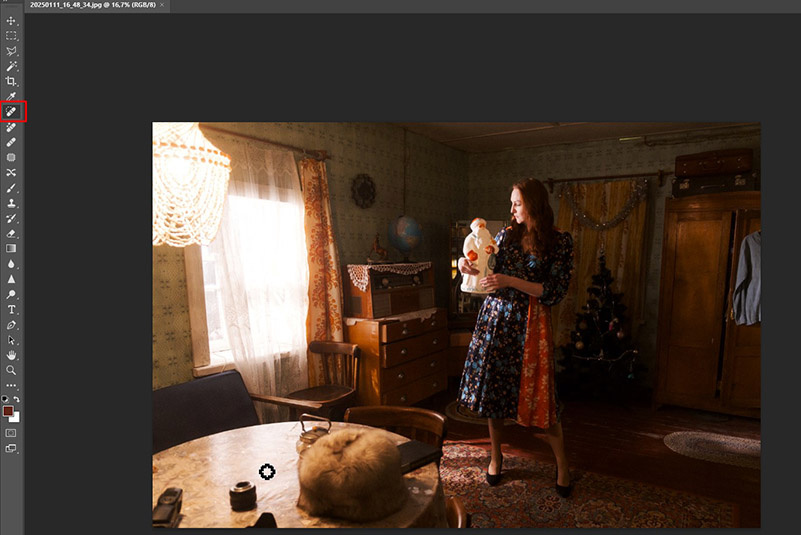Toggle Quick Mask mode
Screen dimensions: 801x535
11,433
